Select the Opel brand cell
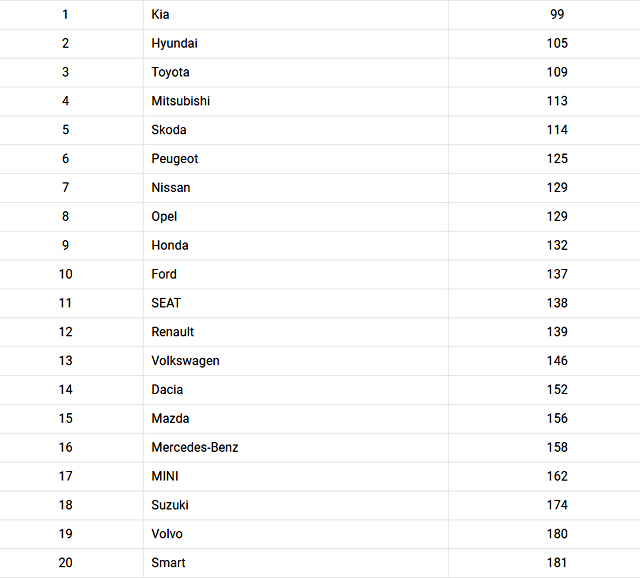 click(x=164, y=216)
